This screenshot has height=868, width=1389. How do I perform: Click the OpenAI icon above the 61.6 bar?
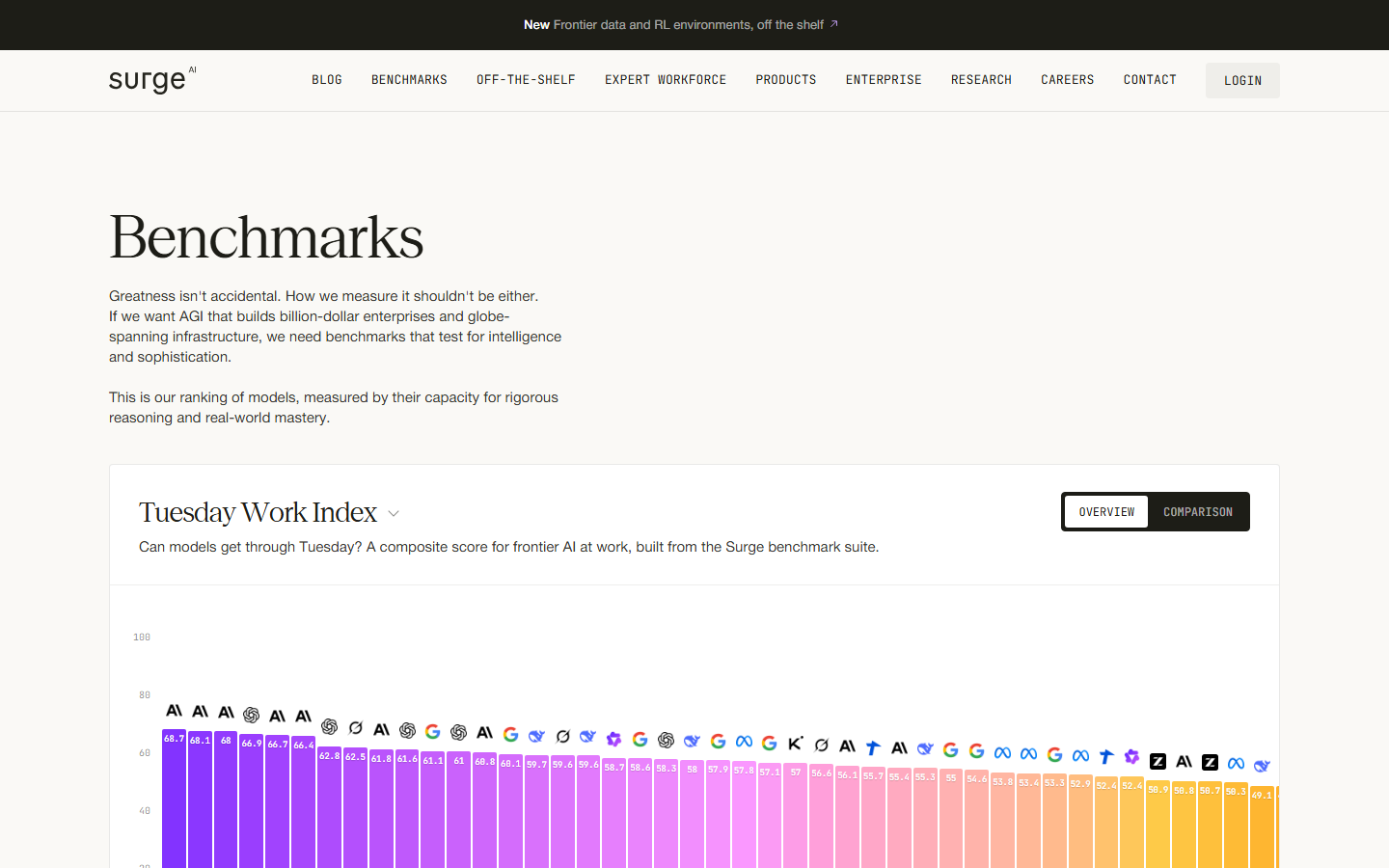point(408,730)
